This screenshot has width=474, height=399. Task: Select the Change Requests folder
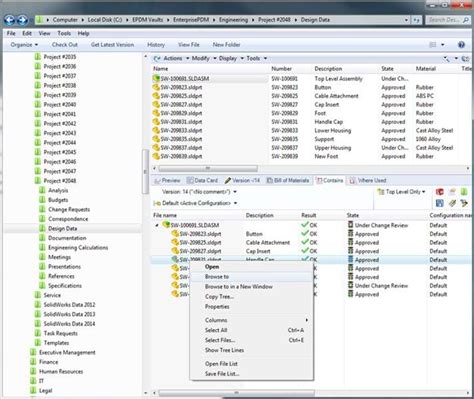pyautogui.click(x=69, y=209)
